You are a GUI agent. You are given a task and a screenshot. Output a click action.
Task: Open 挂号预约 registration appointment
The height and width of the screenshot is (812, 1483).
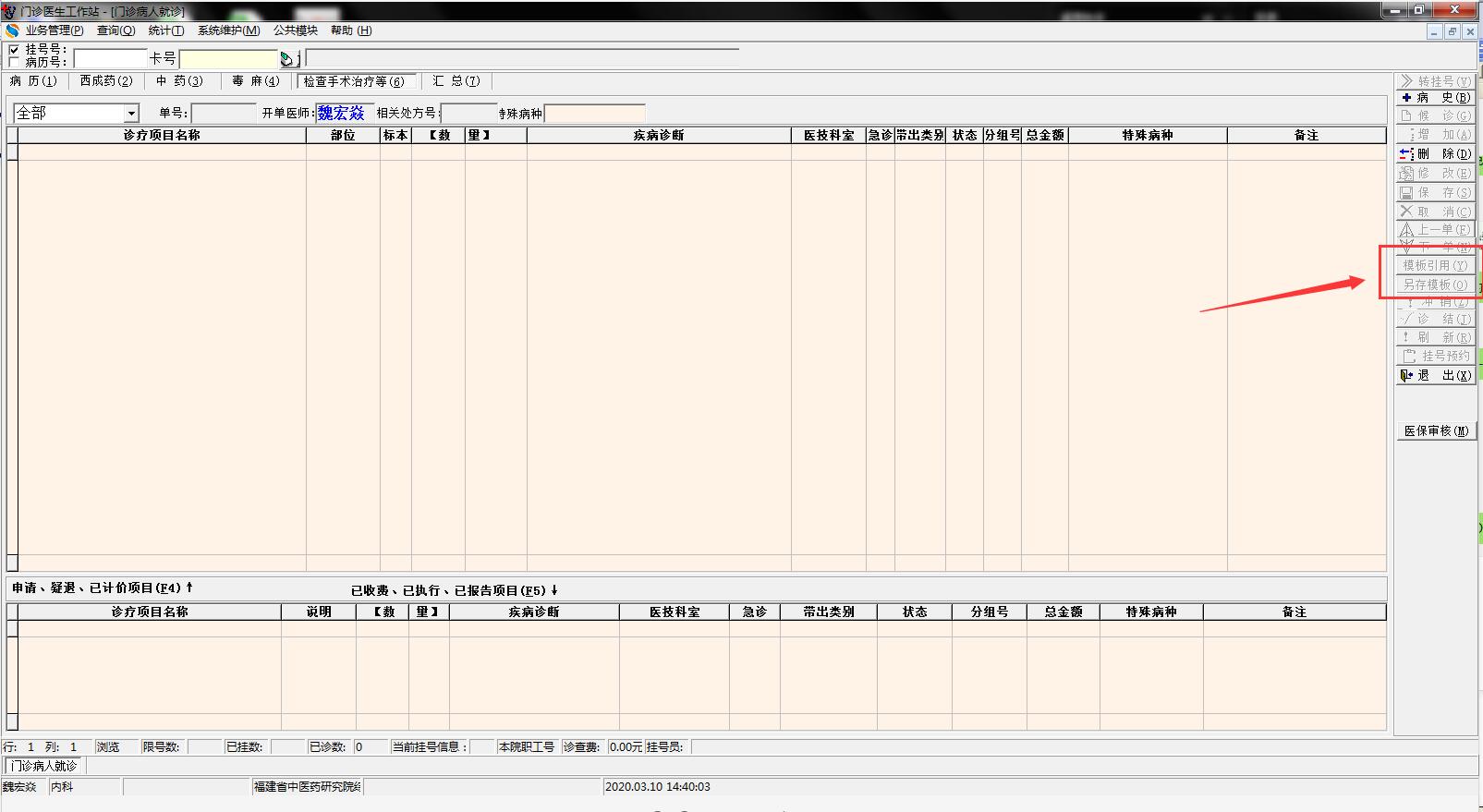(1435, 357)
